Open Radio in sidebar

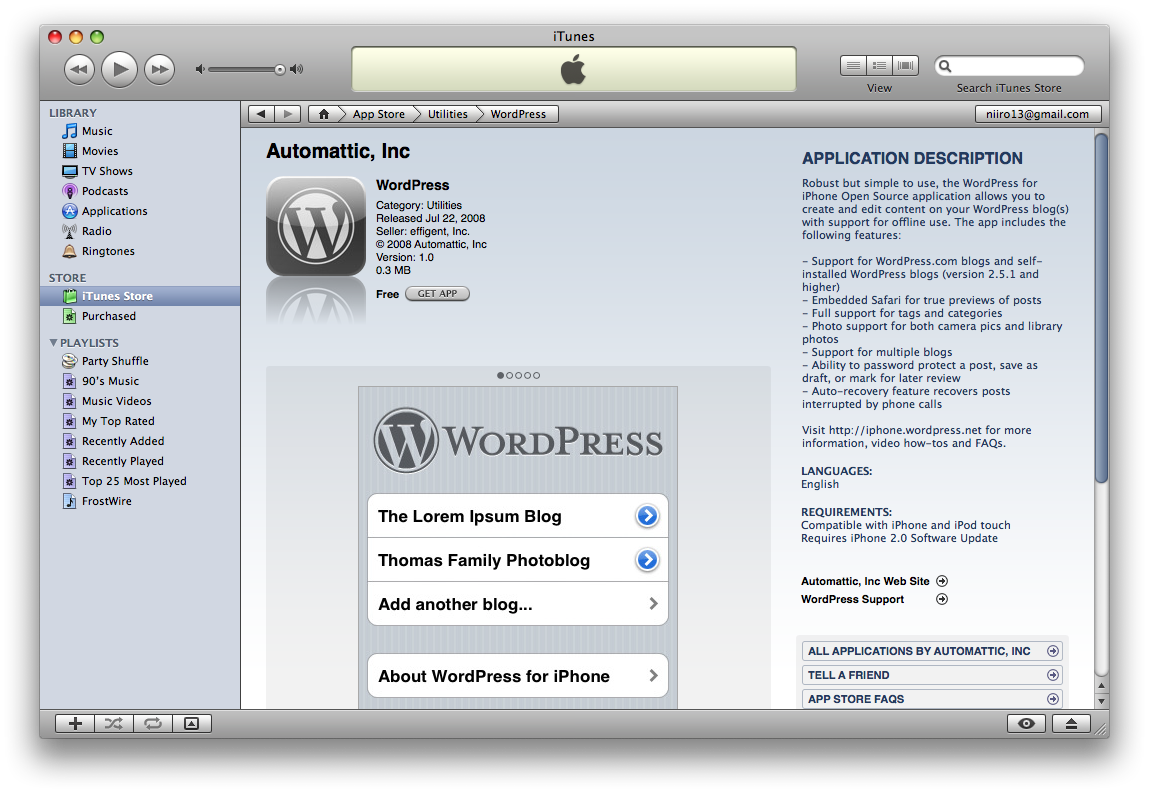point(140,231)
